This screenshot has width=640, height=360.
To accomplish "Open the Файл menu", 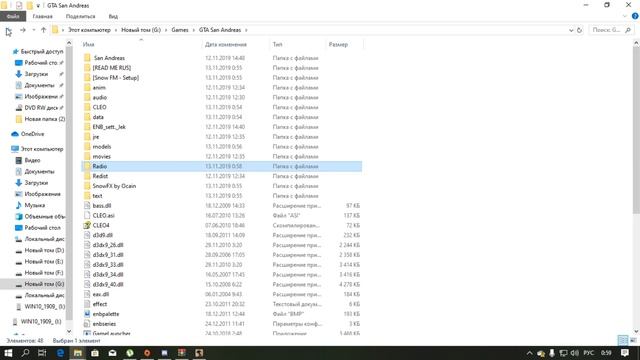I will coord(13,16).
